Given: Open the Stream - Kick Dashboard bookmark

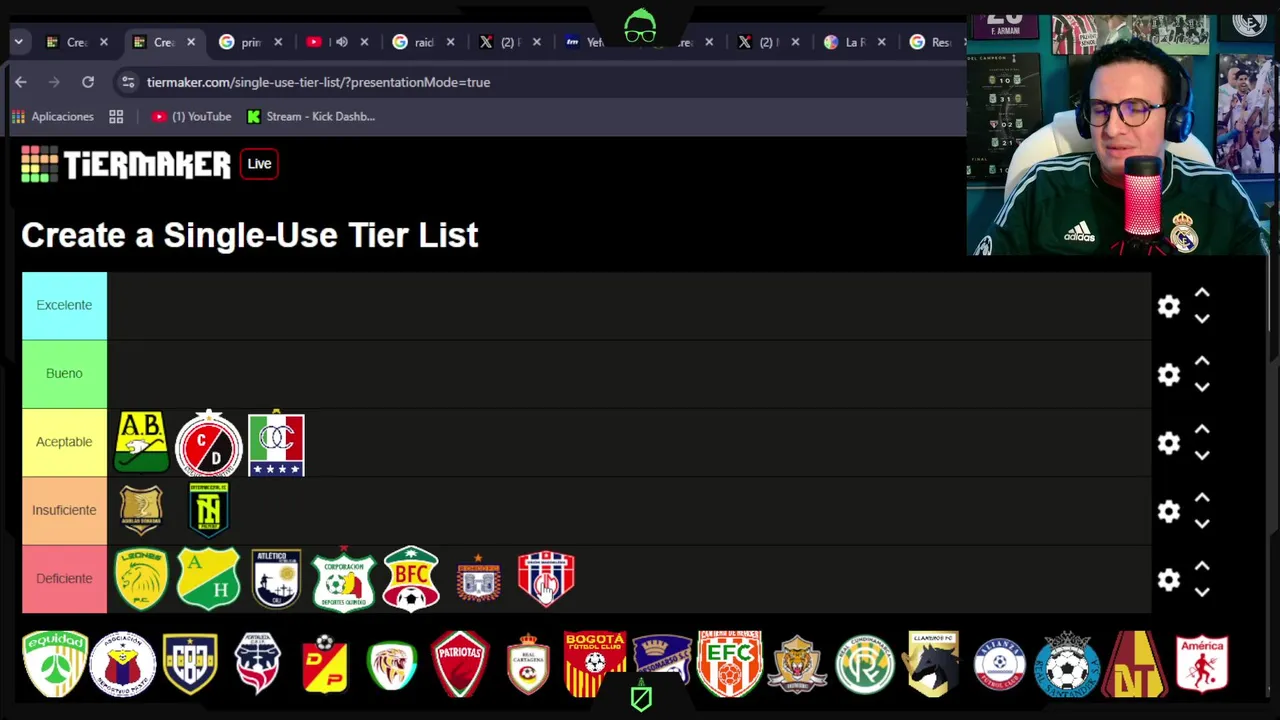Looking at the screenshot, I should coord(311,117).
